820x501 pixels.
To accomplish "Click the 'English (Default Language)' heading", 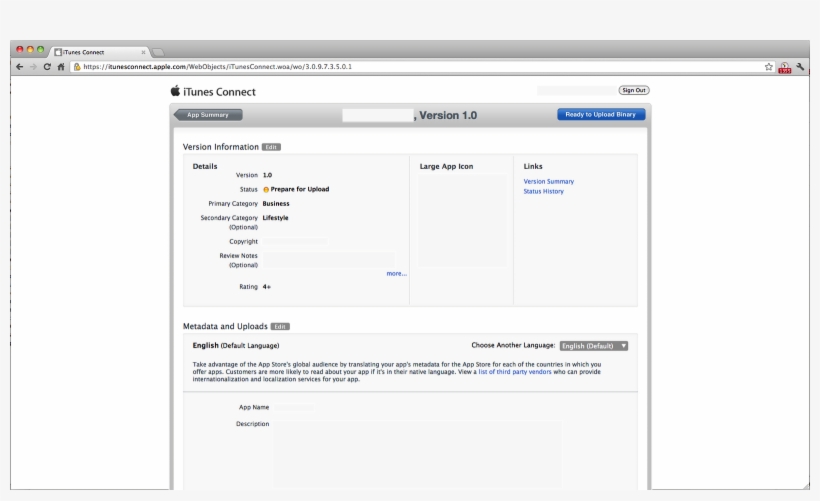I will point(236,346).
